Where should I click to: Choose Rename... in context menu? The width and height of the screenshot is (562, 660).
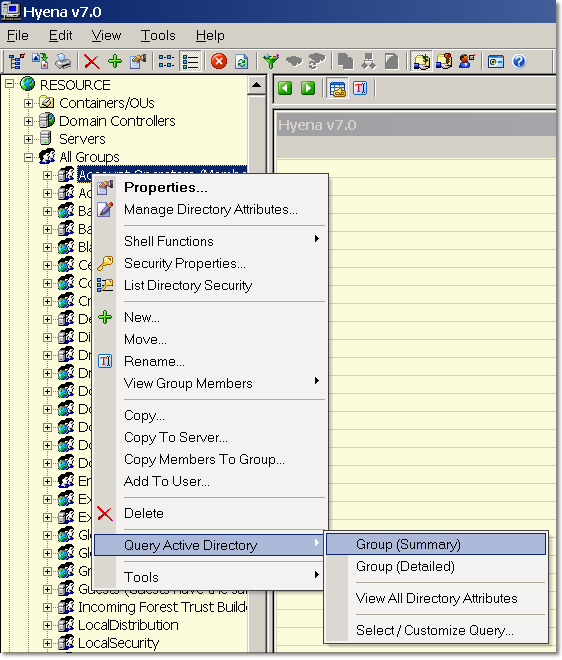click(210, 361)
